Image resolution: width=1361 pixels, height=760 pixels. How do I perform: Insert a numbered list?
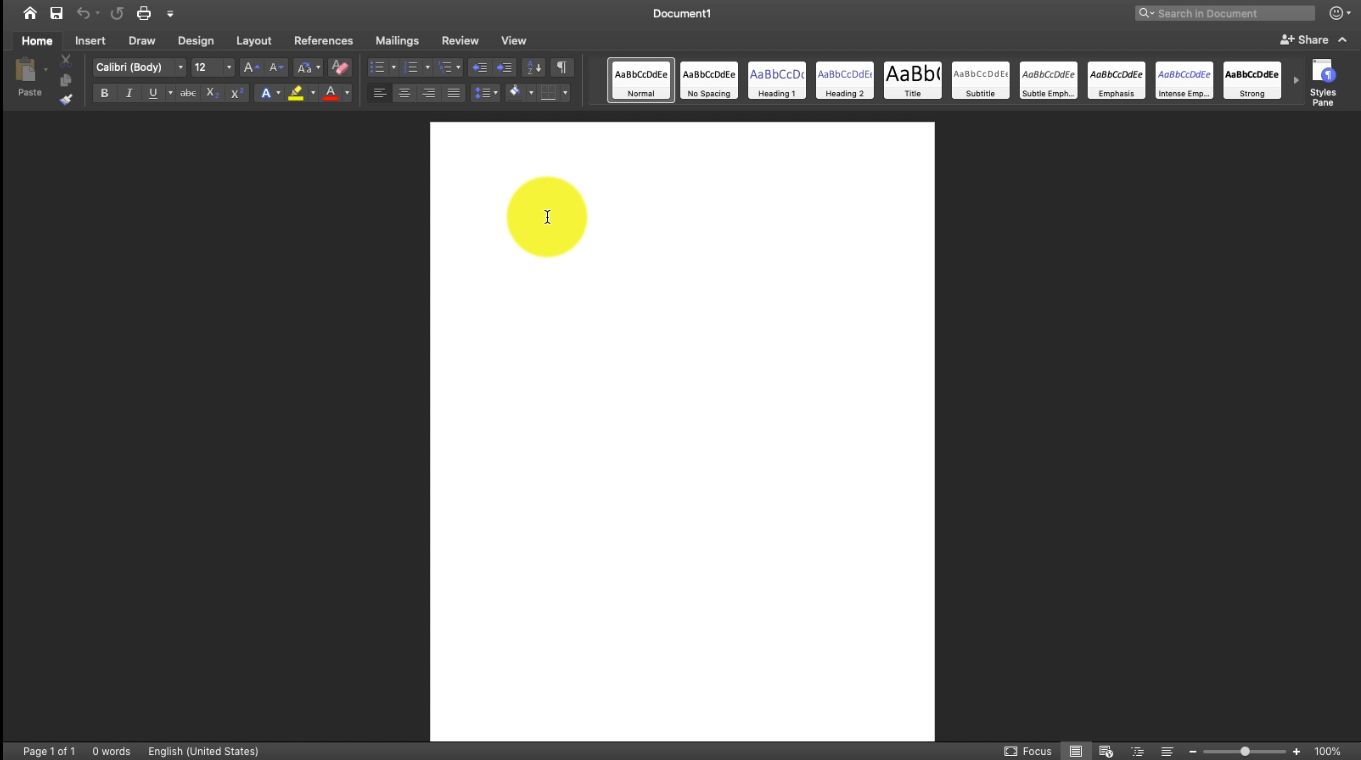coord(411,67)
